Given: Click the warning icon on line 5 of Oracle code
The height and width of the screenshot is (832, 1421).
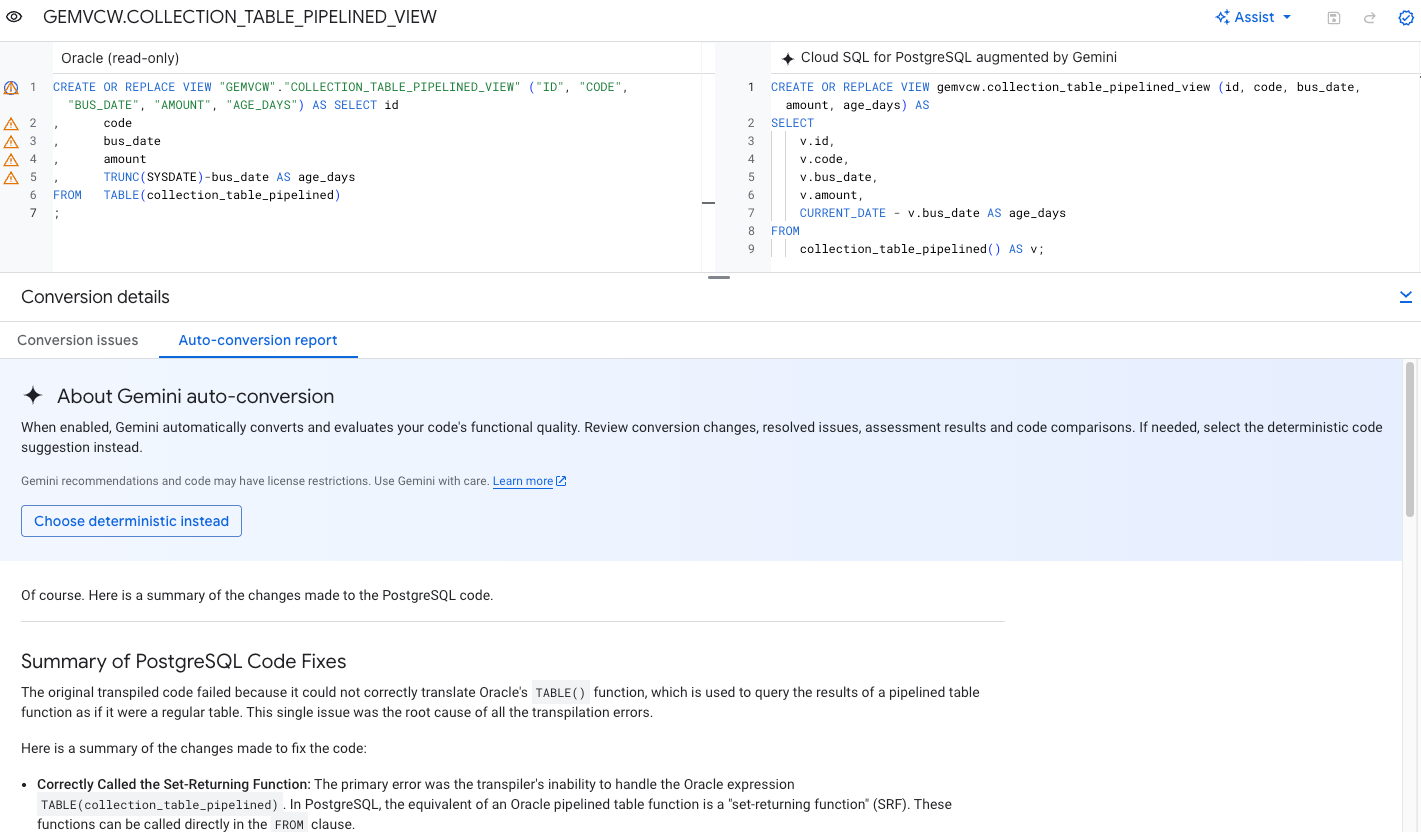Looking at the screenshot, I should [12, 177].
